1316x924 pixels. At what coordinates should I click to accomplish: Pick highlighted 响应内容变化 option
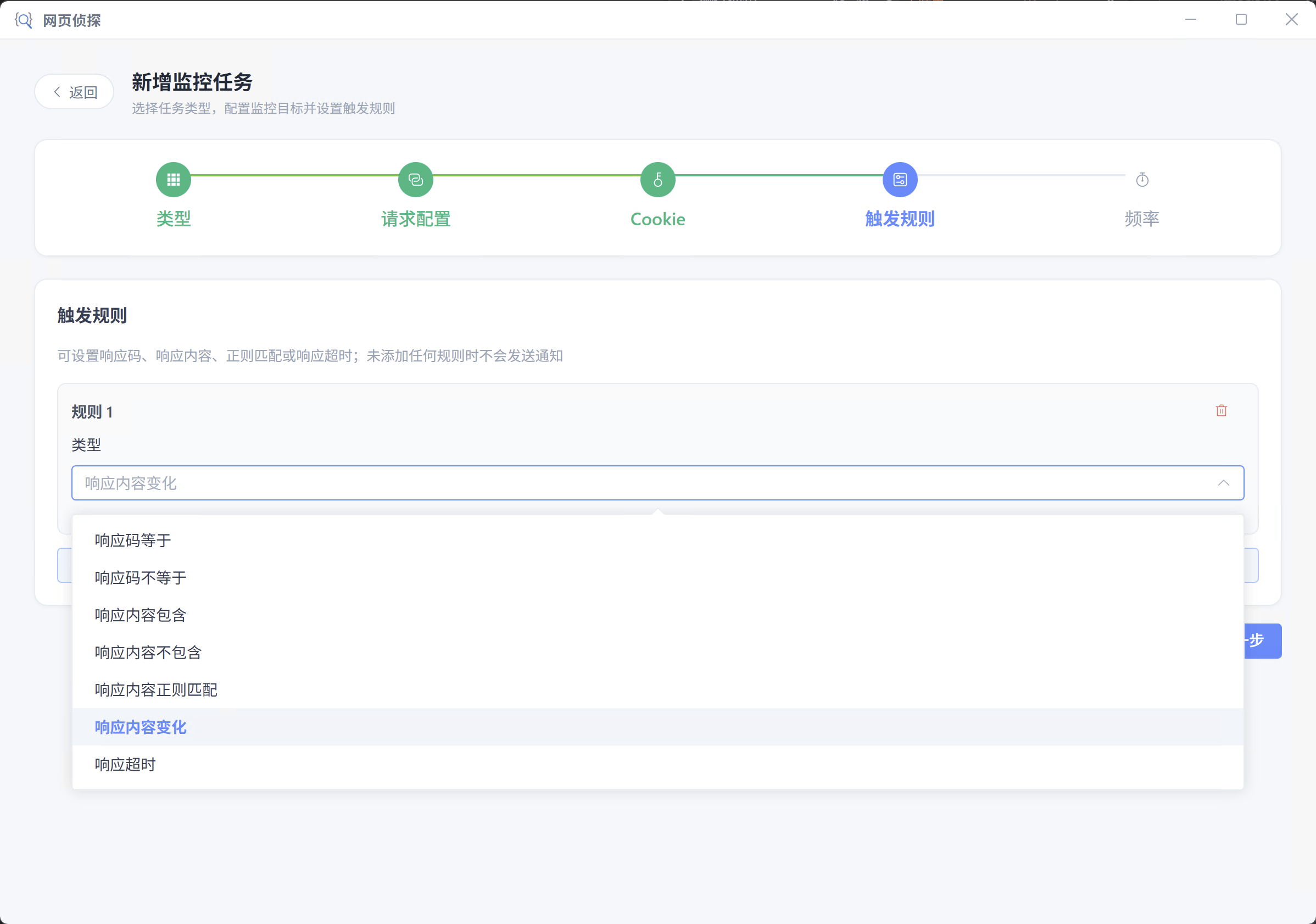click(657, 727)
